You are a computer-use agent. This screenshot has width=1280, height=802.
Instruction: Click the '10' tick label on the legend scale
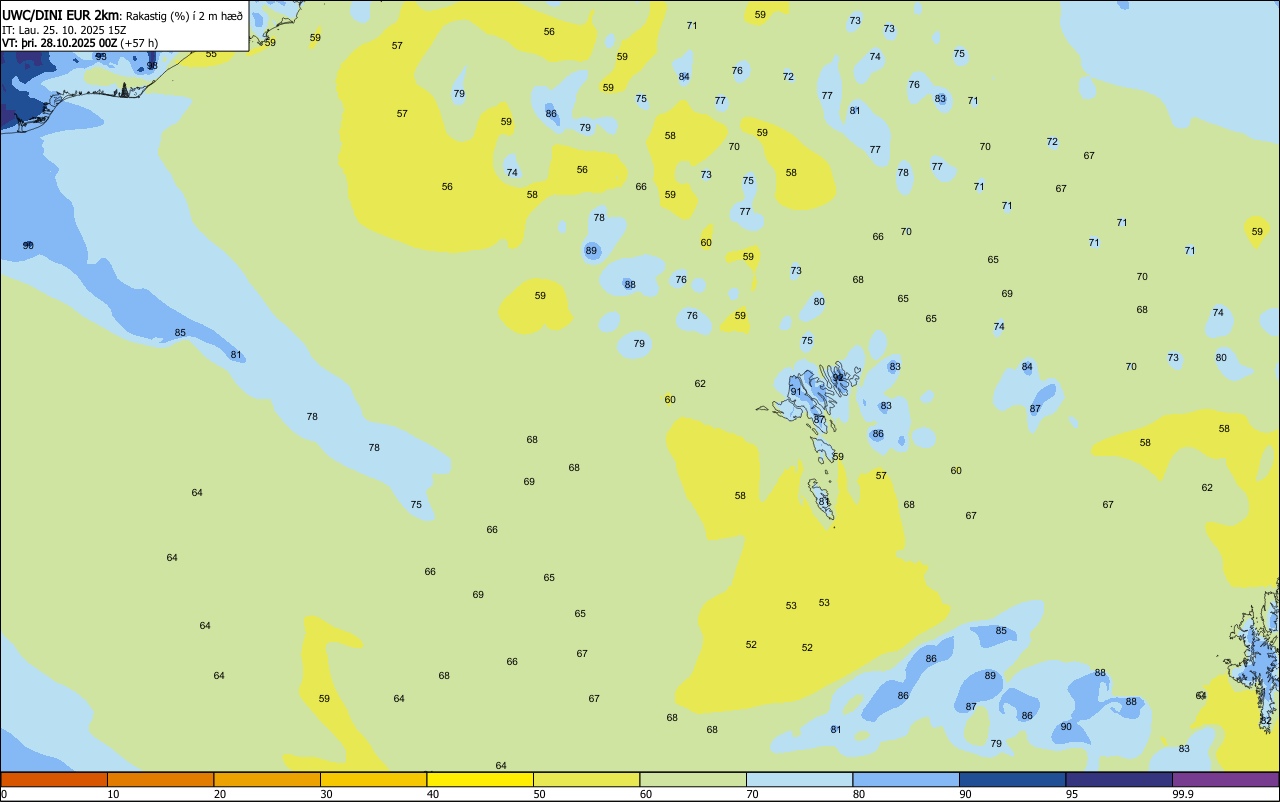113,794
